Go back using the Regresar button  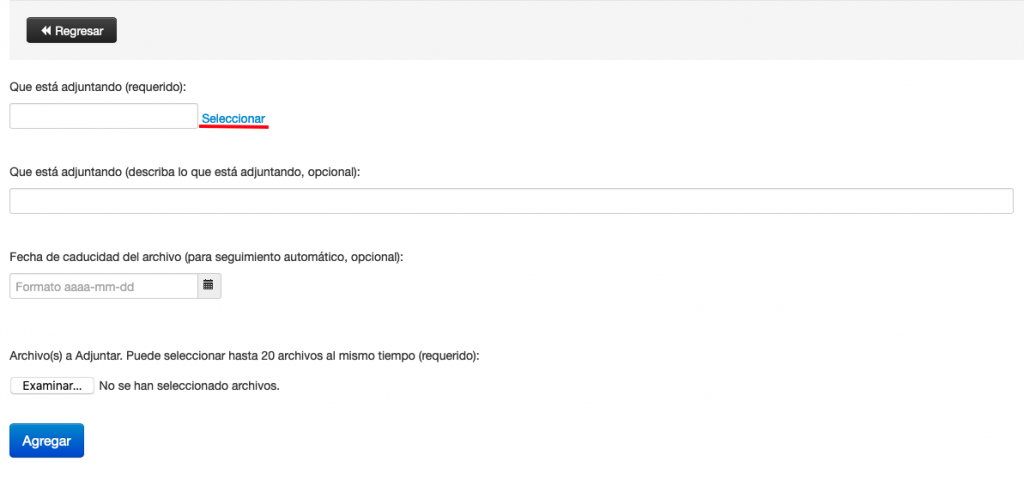click(x=72, y=31)
